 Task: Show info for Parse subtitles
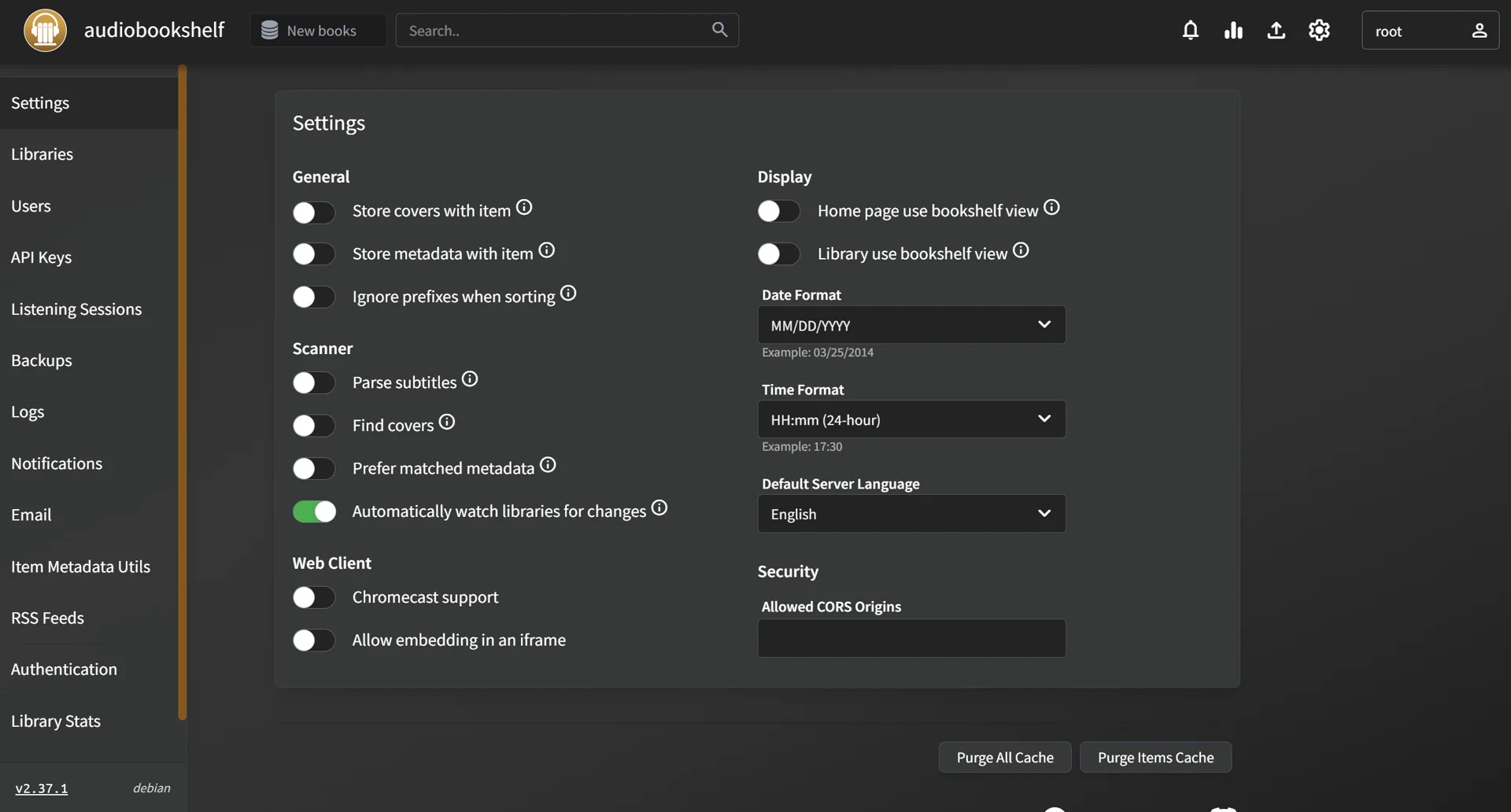(x=470, y=378)
